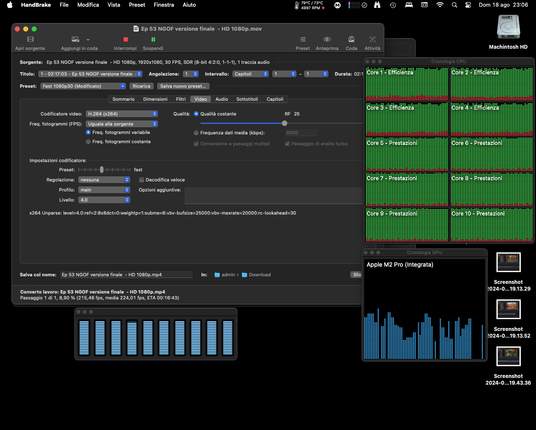Screen dimensions: 536x430
Task: Select Freq. fotogrammi costante radio button
Action: click(x=88, y=142)
